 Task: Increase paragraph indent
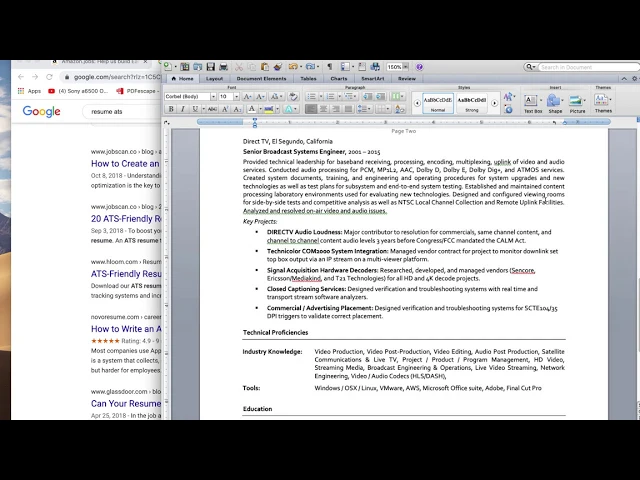[380, 96]
